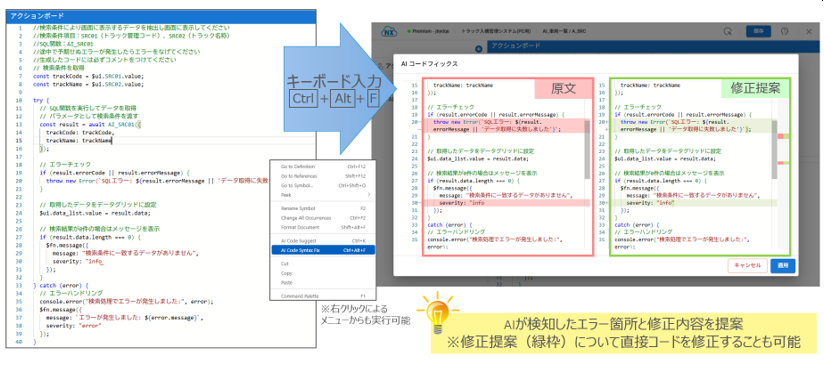The image size is (824, 365).
Task: Click severity: "error" line in the left editor
Action: [74, 326]
